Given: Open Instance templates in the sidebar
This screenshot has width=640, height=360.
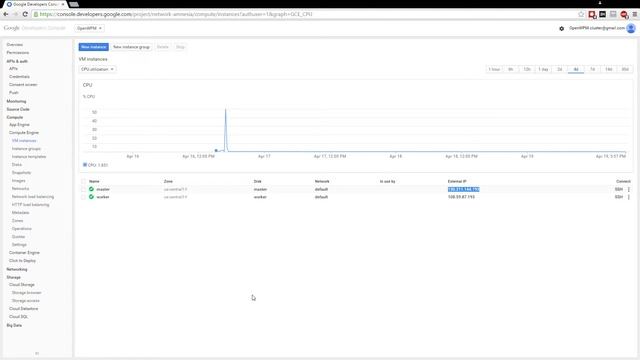Looking at the screenshot, I should click(29, 157).
